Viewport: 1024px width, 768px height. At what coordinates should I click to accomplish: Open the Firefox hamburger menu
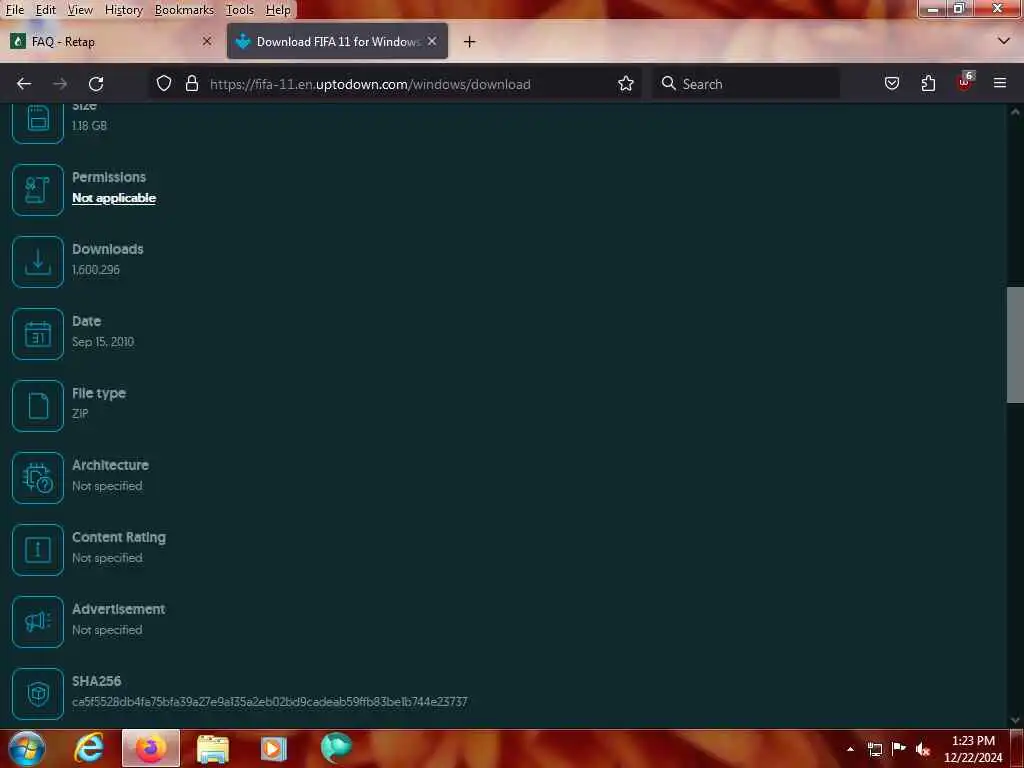click(1000, 83)
